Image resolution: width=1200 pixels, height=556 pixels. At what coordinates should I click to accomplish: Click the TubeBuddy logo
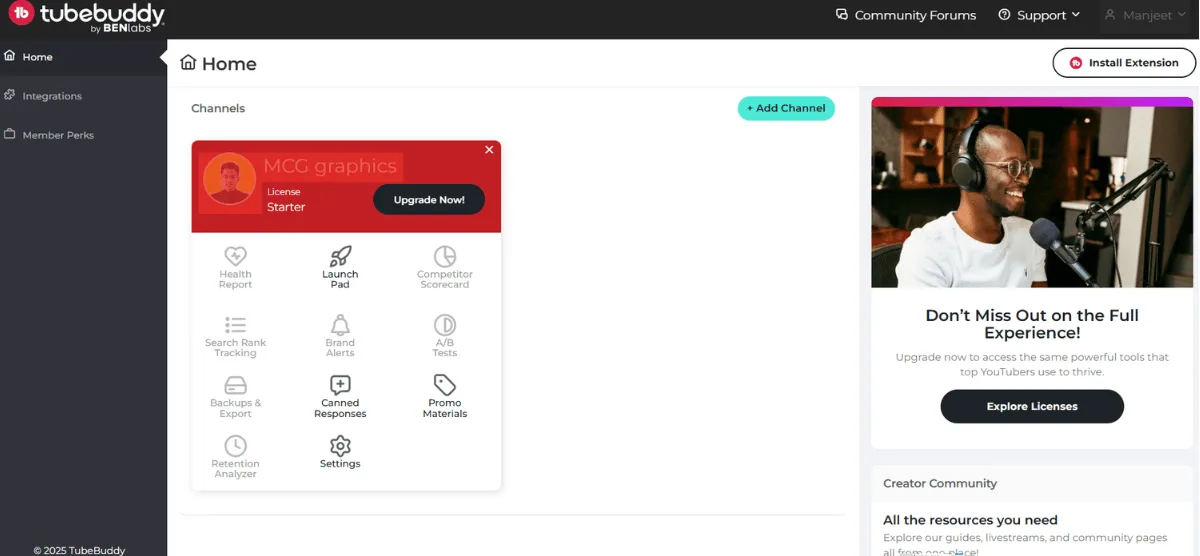click(86, 17)
